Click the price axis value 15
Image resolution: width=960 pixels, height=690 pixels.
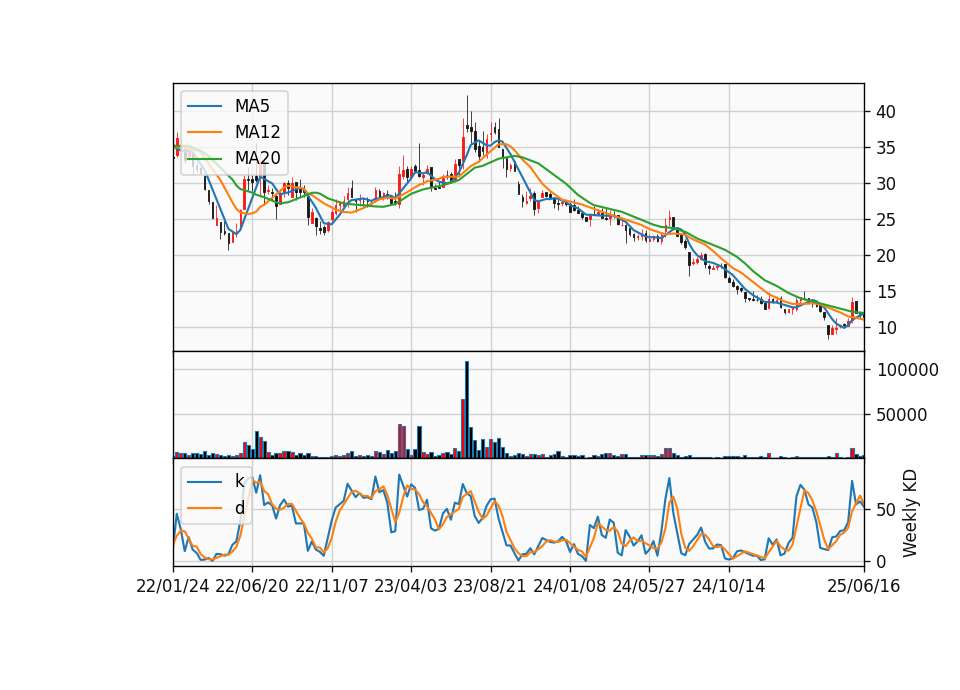[x=886, y=292]
